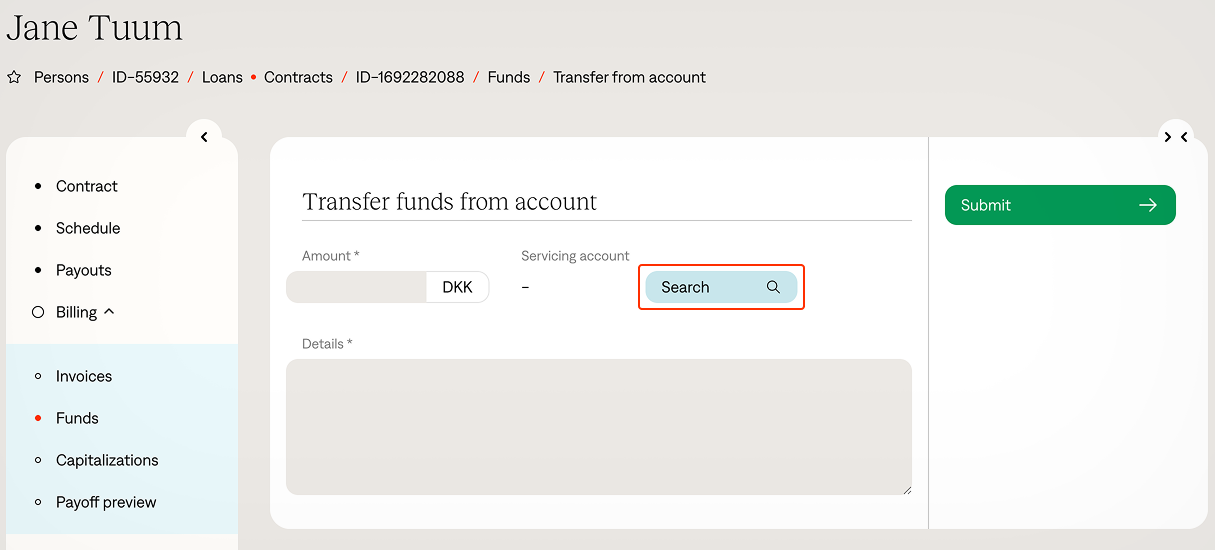Open ID-1692282088 contract breadcrumb
Viewport: 1215px width, 550px height.
[x=410, y=77]
